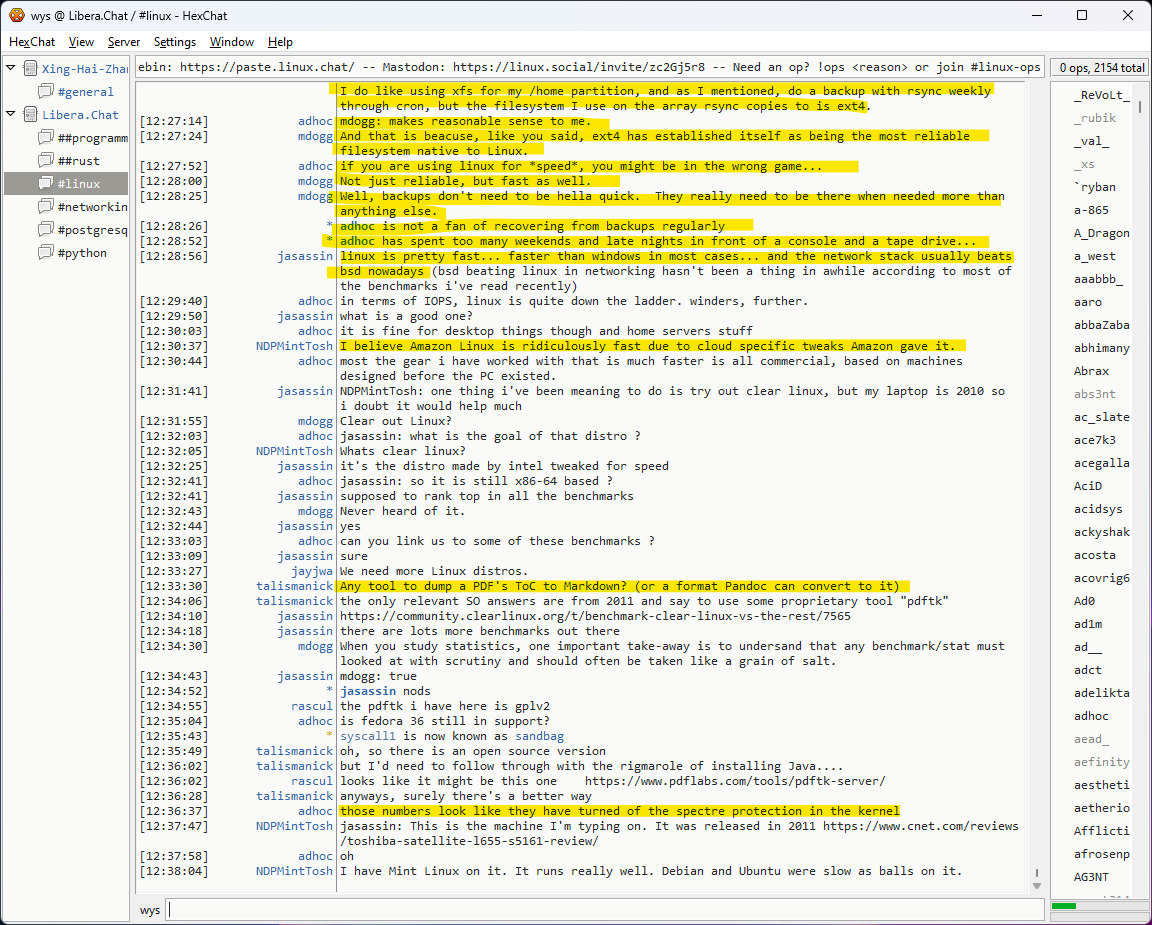Viewport: 1152px width, 925px height.
Task: Open the community.clearlinux.org benchmark link
Action: click(595, 616)
